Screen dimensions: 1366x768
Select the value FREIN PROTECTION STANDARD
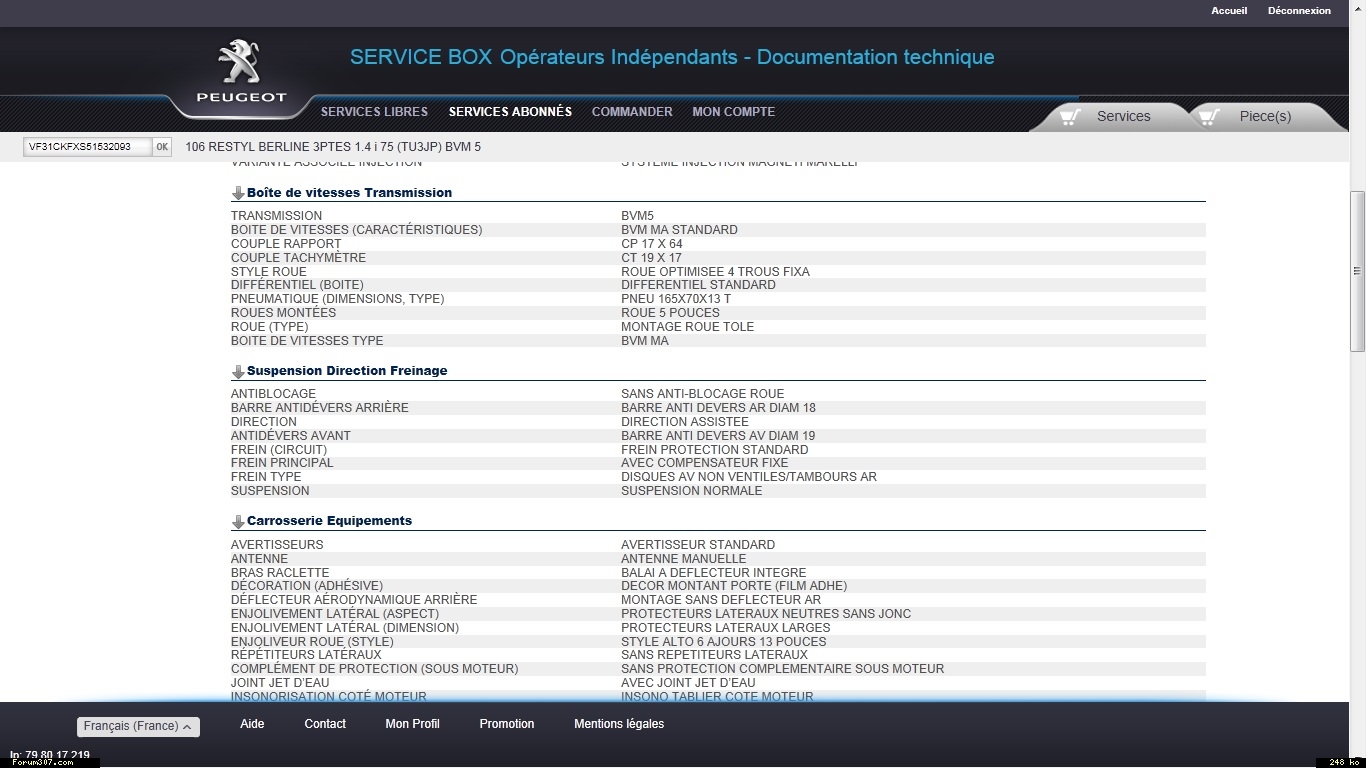click(x=714, y=450)
